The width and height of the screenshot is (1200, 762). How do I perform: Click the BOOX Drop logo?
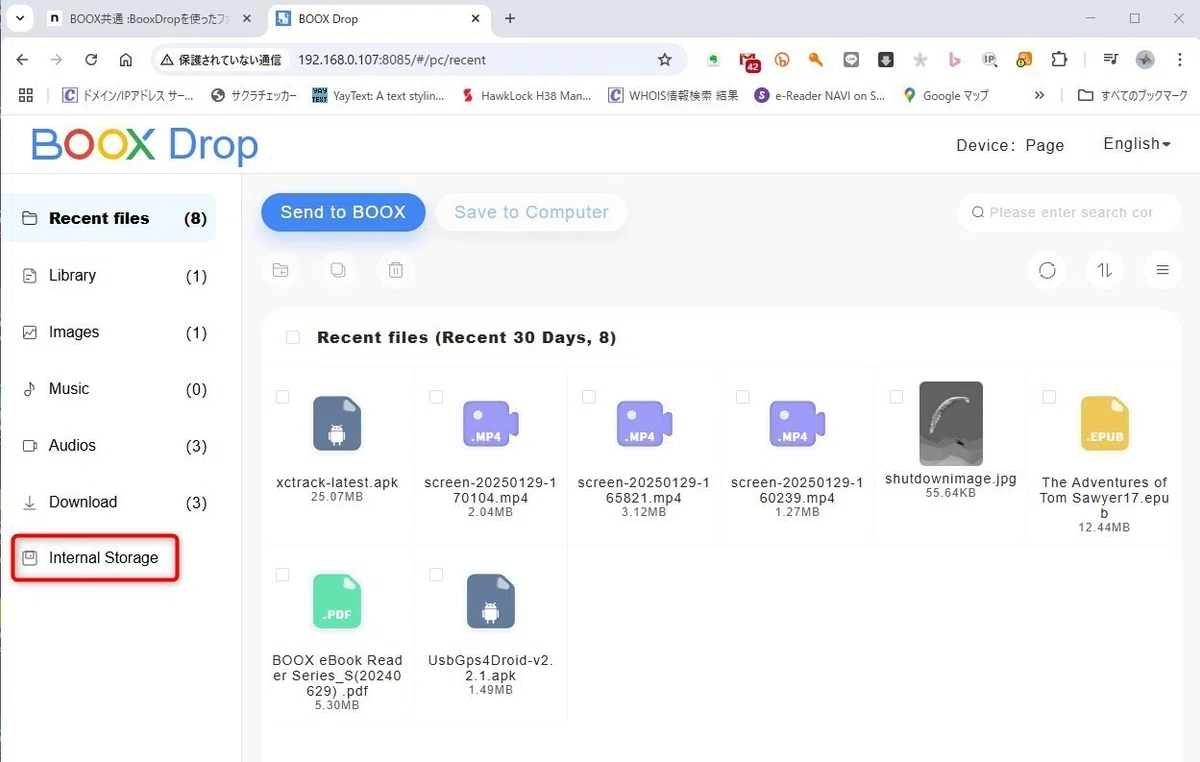(x=145, y=145)
